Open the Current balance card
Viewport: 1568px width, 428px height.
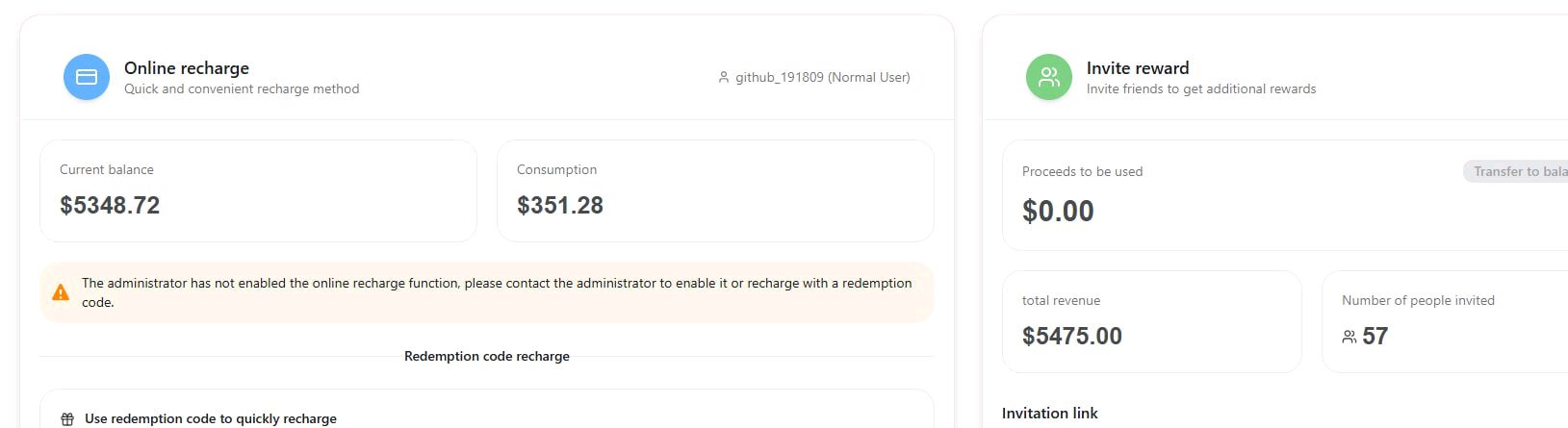[x=258, y=190]
